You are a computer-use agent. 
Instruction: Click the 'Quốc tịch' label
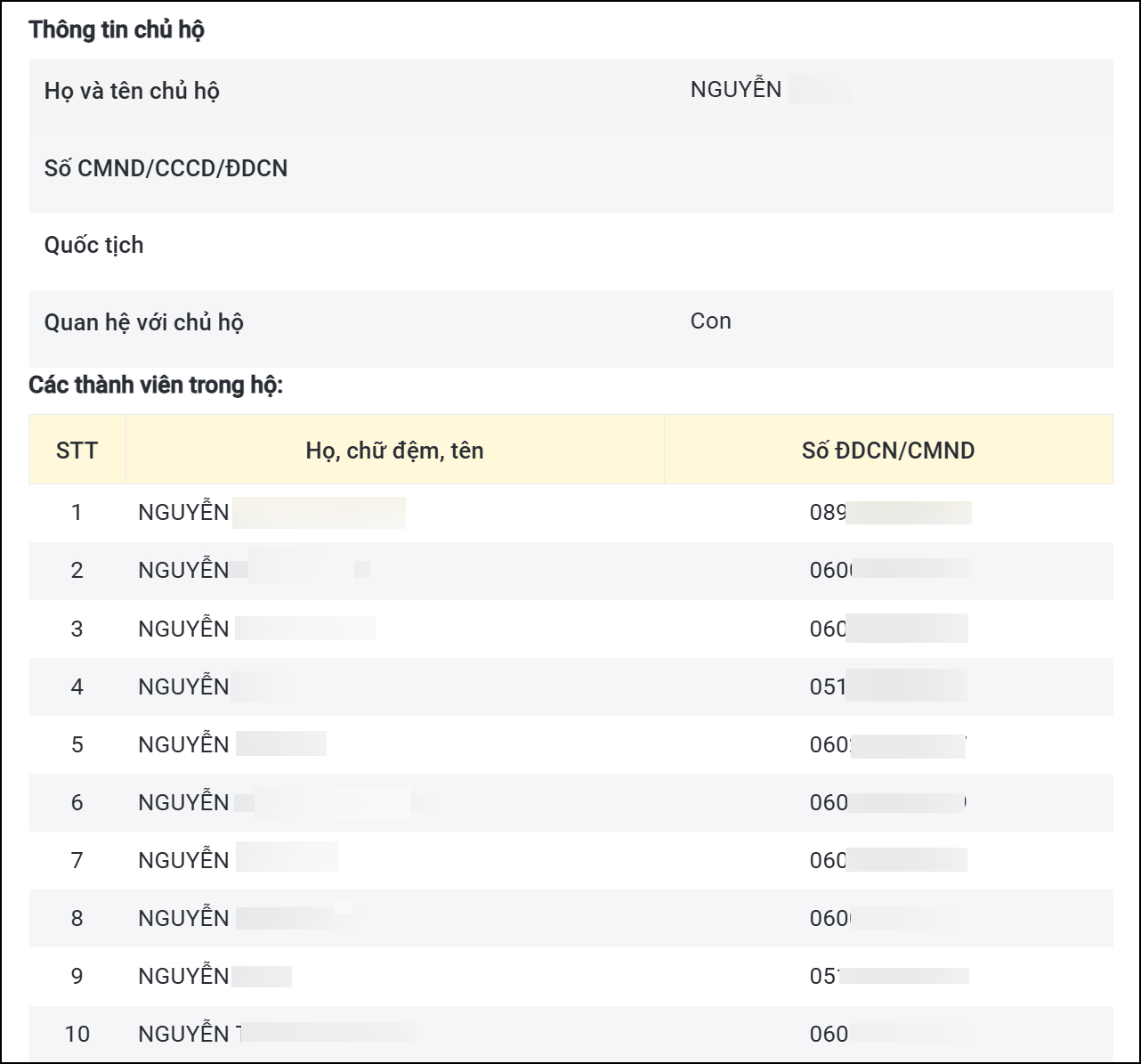click(x=93, y=245)
